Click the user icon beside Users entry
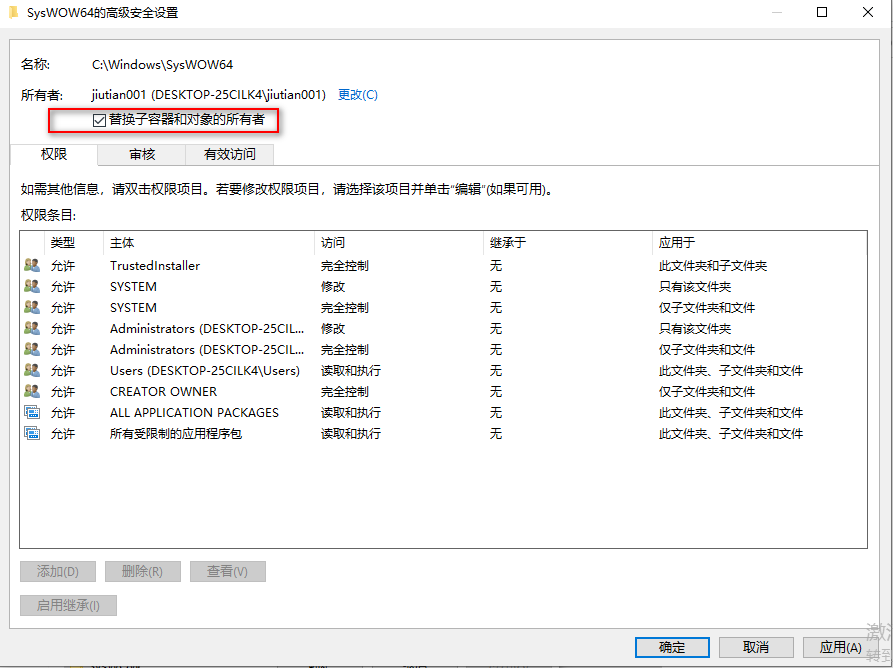Screen dimensions: 893x668 32,371
